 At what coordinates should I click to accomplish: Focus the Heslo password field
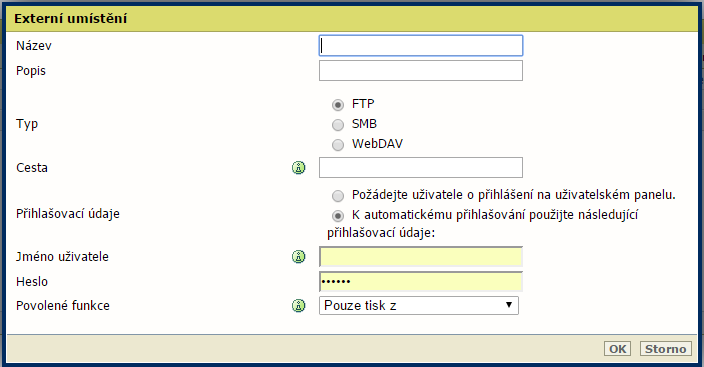421,282
